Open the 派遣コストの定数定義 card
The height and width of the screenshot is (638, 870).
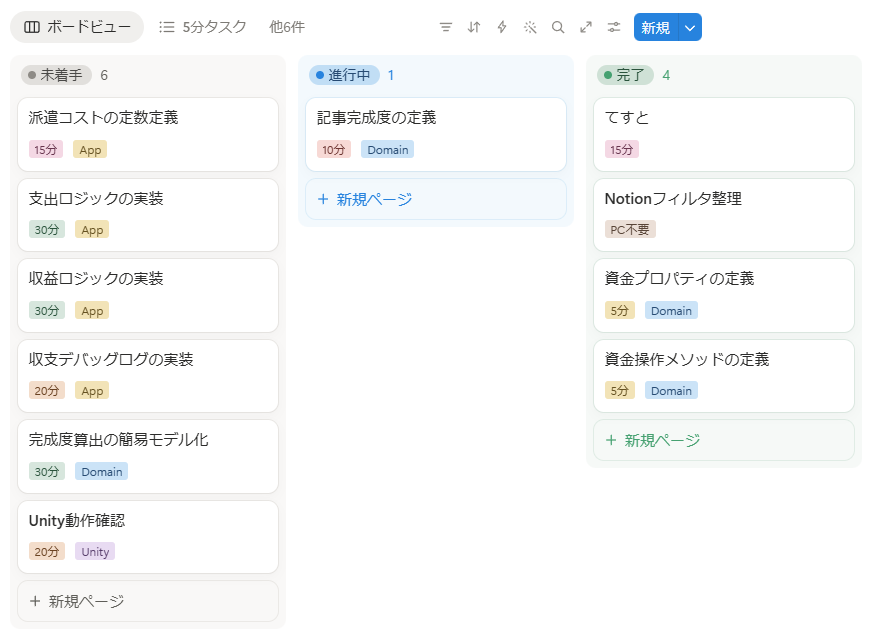148,134
